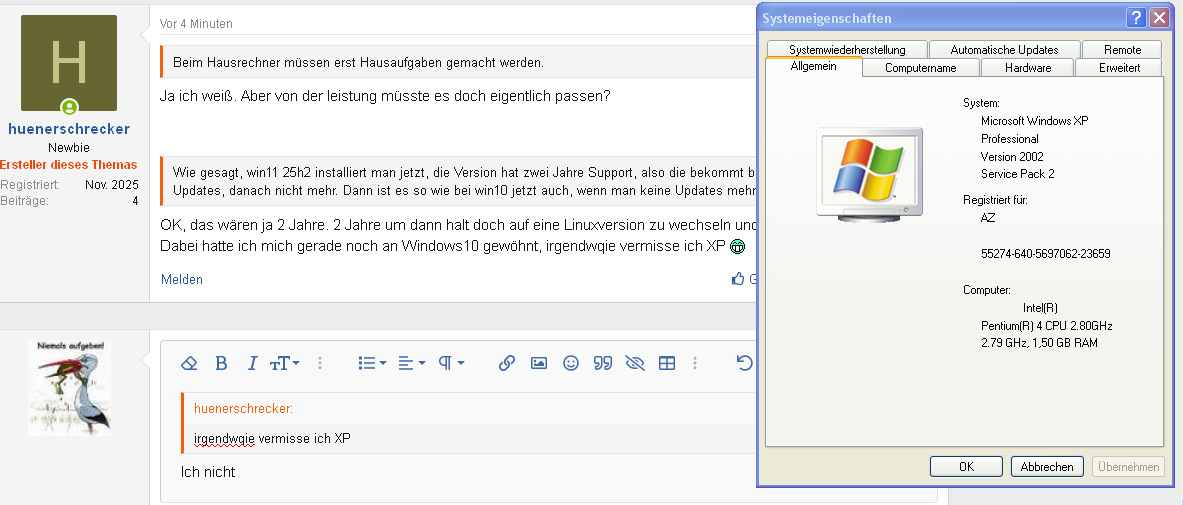Open the first more-options dots after font size
The image size is (1183, 505).
point(320,363)
